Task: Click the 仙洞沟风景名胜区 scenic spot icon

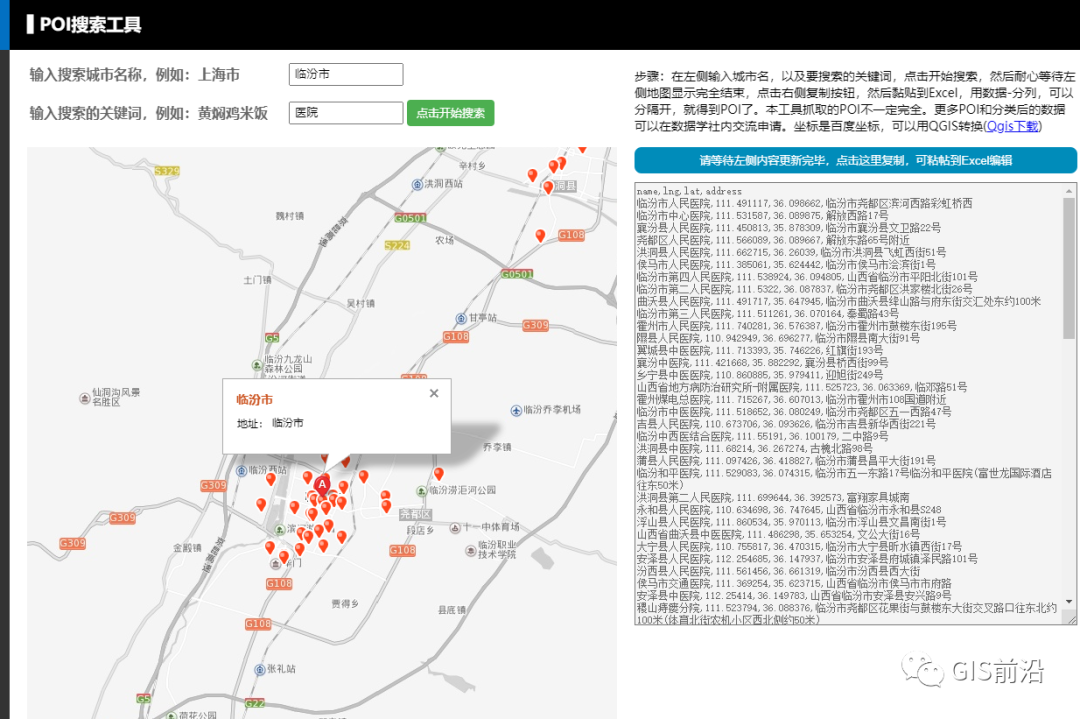Action: tap(85, 398)
